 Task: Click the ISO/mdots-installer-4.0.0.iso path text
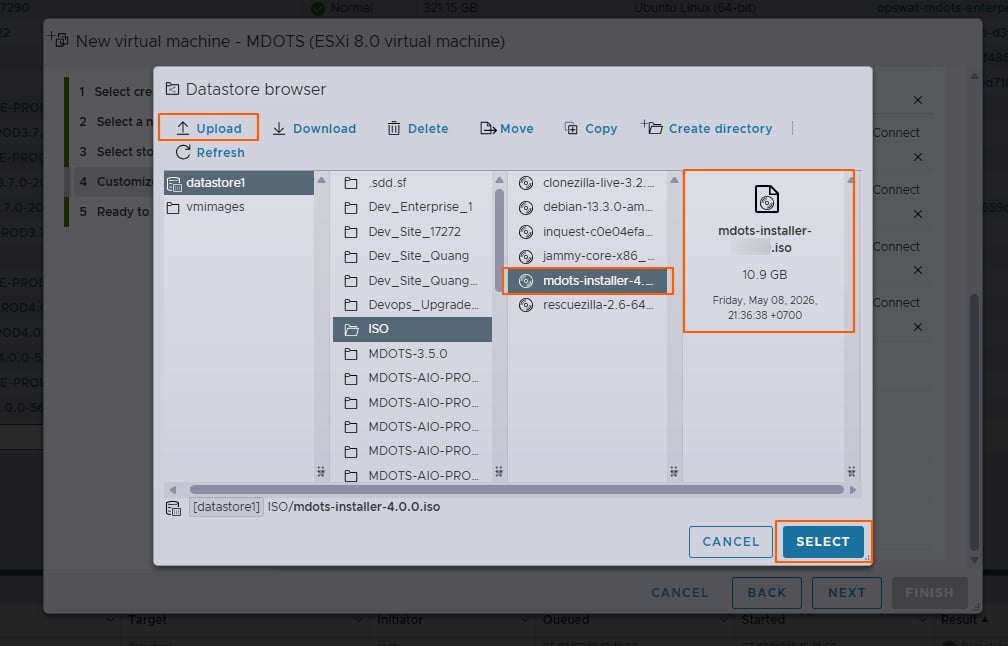(354, 507)
